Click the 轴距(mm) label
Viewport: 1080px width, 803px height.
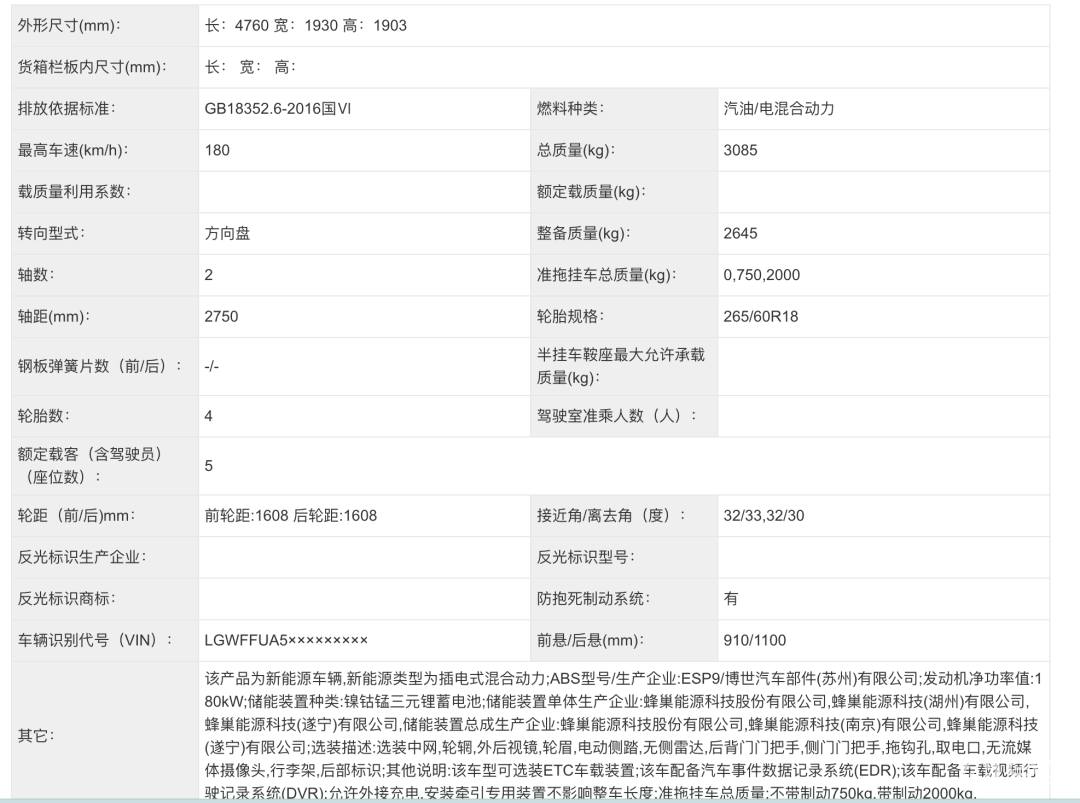click(x=54, y=316)
